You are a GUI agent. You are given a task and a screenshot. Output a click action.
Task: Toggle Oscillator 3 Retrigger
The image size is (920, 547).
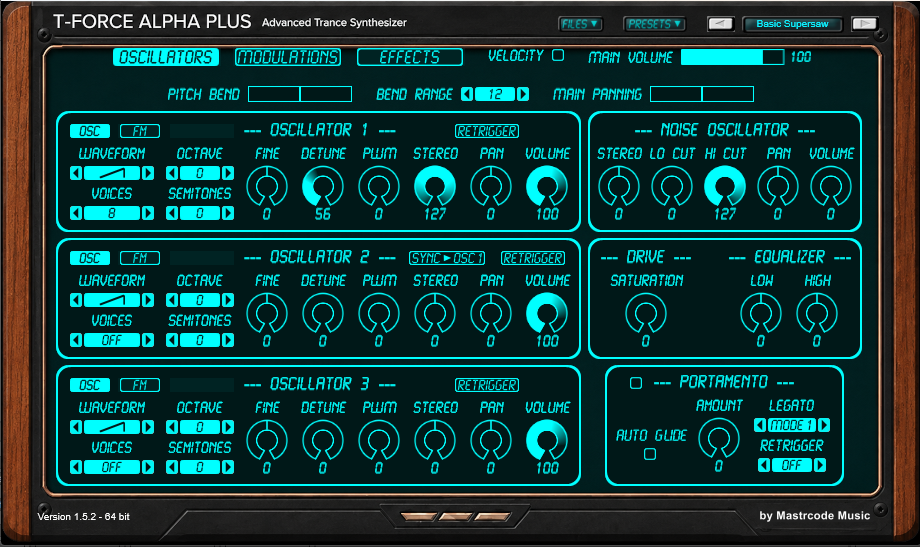(487, 385)
